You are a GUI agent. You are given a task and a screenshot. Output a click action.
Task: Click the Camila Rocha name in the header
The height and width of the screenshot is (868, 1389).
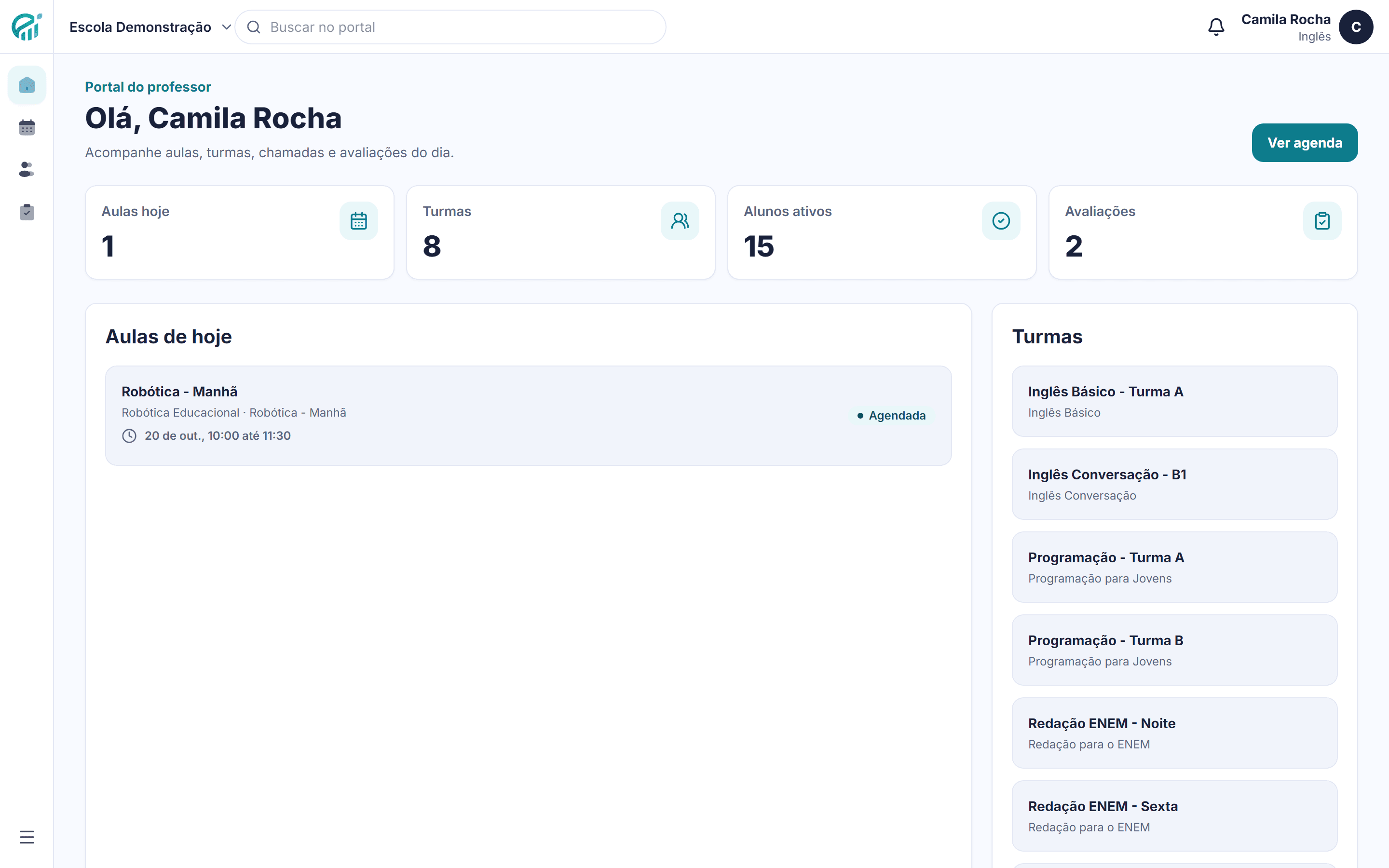click(1286, 19)
